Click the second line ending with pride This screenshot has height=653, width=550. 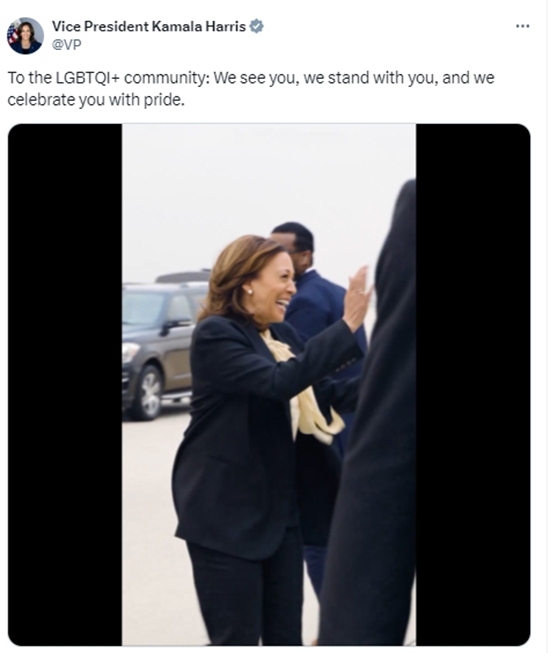(x=96, y=100)
